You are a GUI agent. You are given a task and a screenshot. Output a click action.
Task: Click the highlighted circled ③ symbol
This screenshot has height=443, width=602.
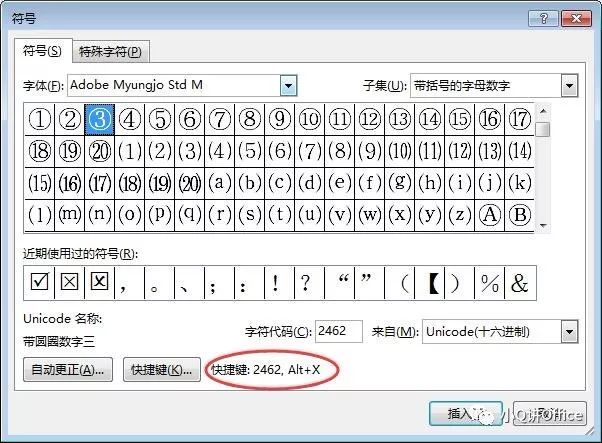tap(99, 119)
